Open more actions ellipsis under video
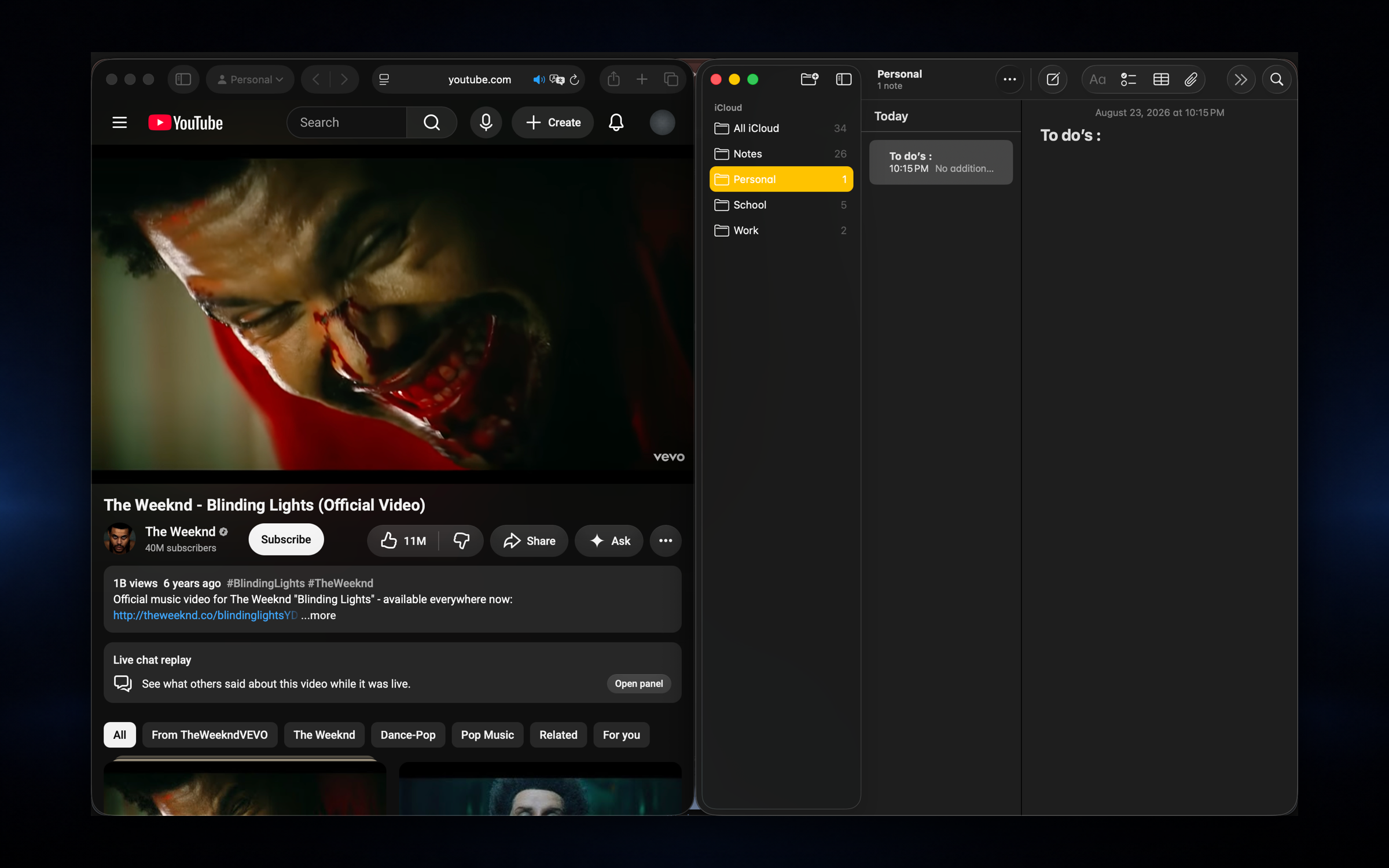Viewport: 1389px width, 868px height. [x=666, y=540]
